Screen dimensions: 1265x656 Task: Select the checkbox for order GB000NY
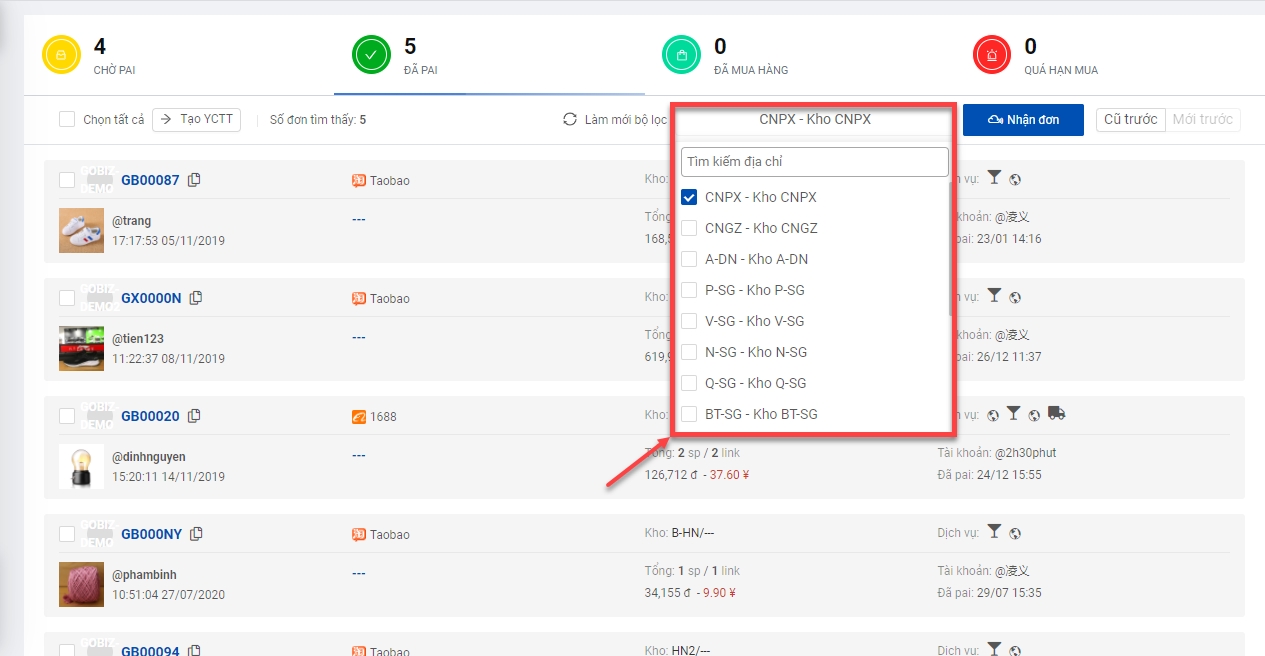[67, 534]
